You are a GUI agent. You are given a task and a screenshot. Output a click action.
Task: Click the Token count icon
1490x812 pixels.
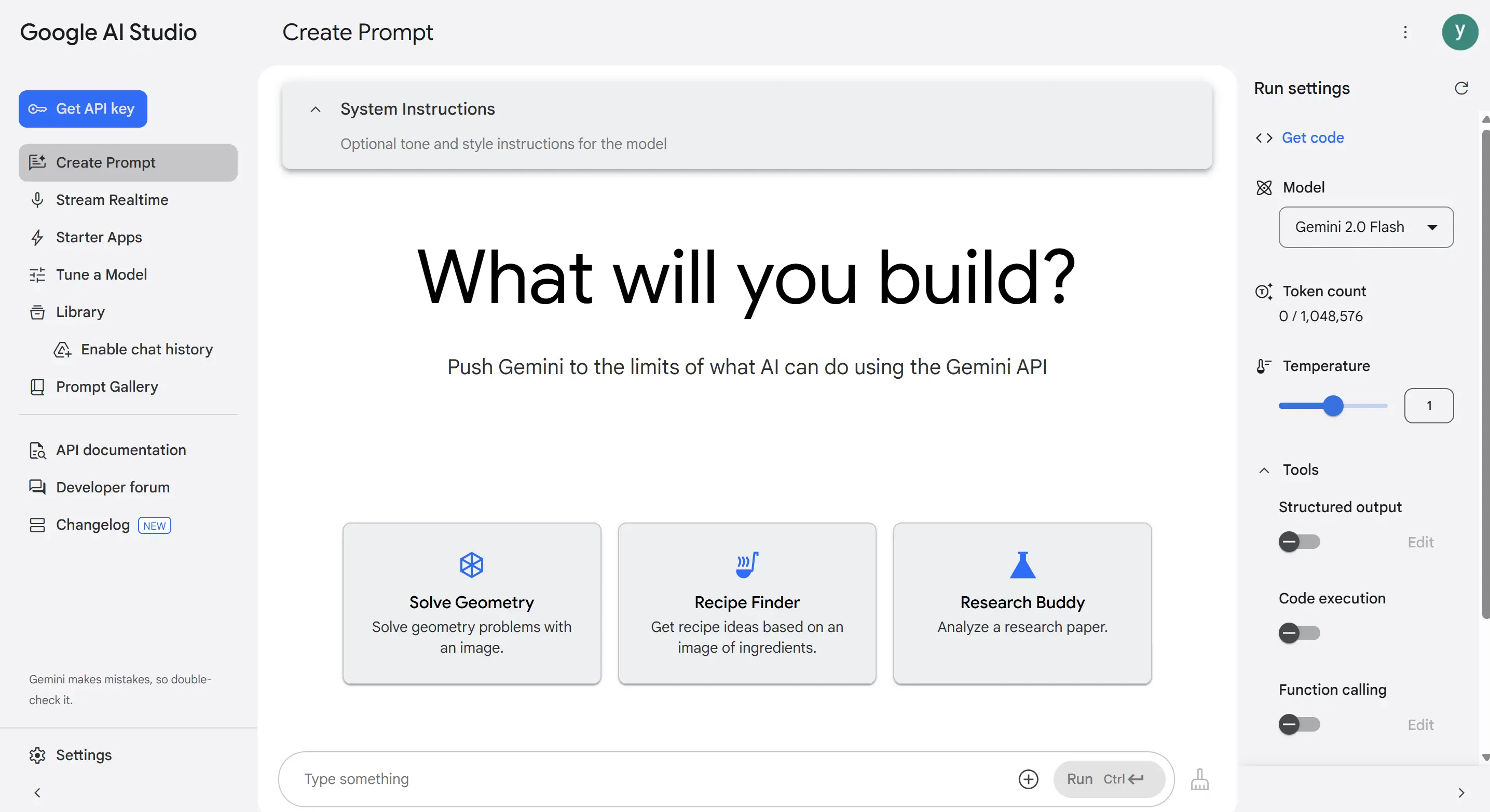click(x=1264, y=291)
